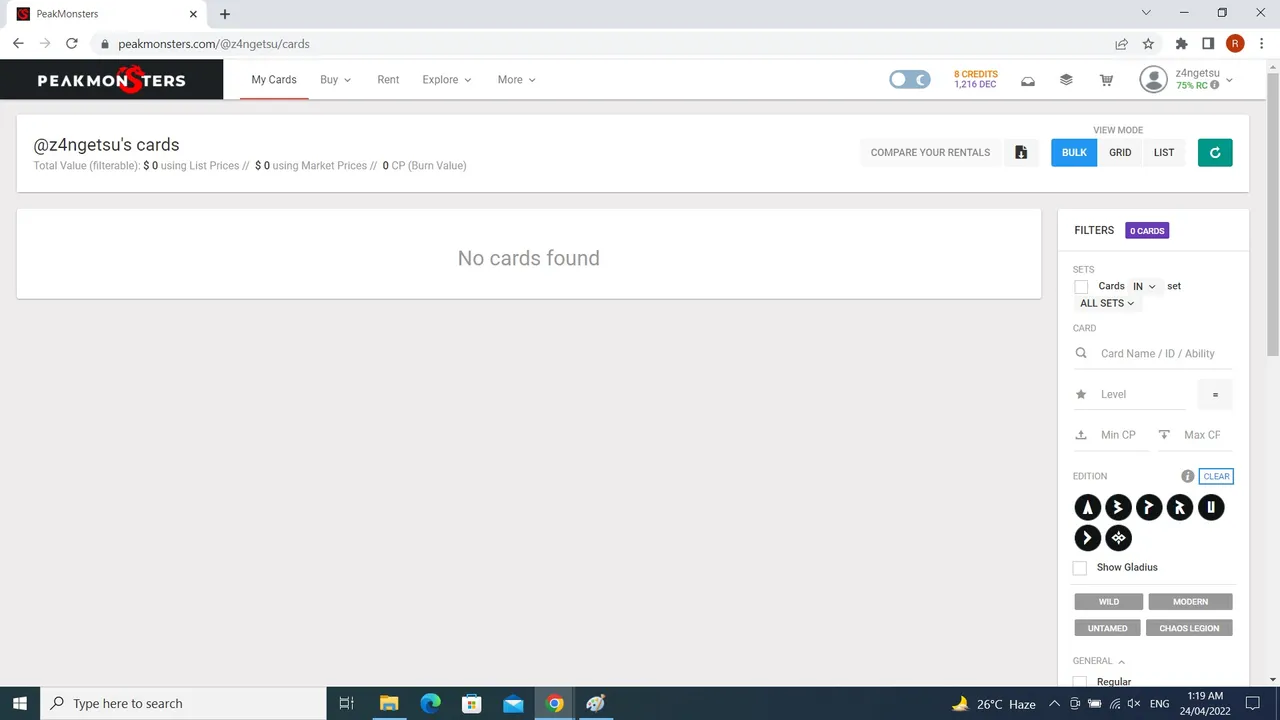Click the z4ngetsu profile avatar
The image size is (1280, 720).
(x=1153, y=80)
